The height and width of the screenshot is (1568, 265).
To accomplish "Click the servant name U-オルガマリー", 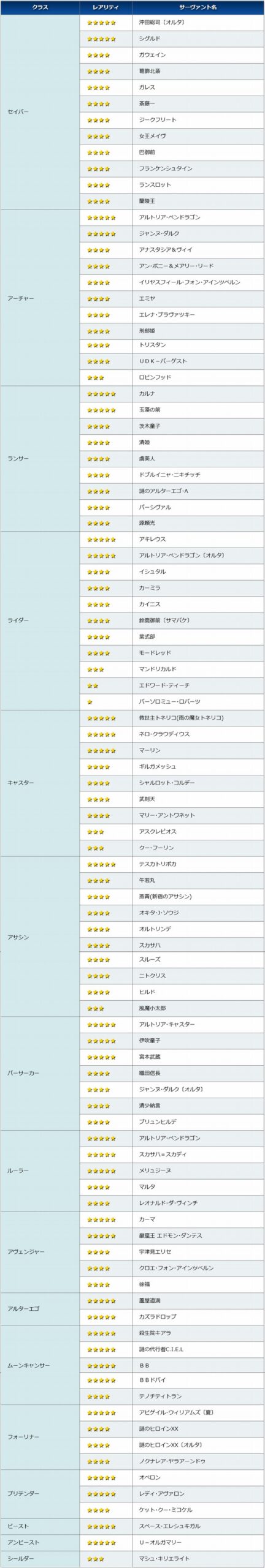I will coord(160,1542).
